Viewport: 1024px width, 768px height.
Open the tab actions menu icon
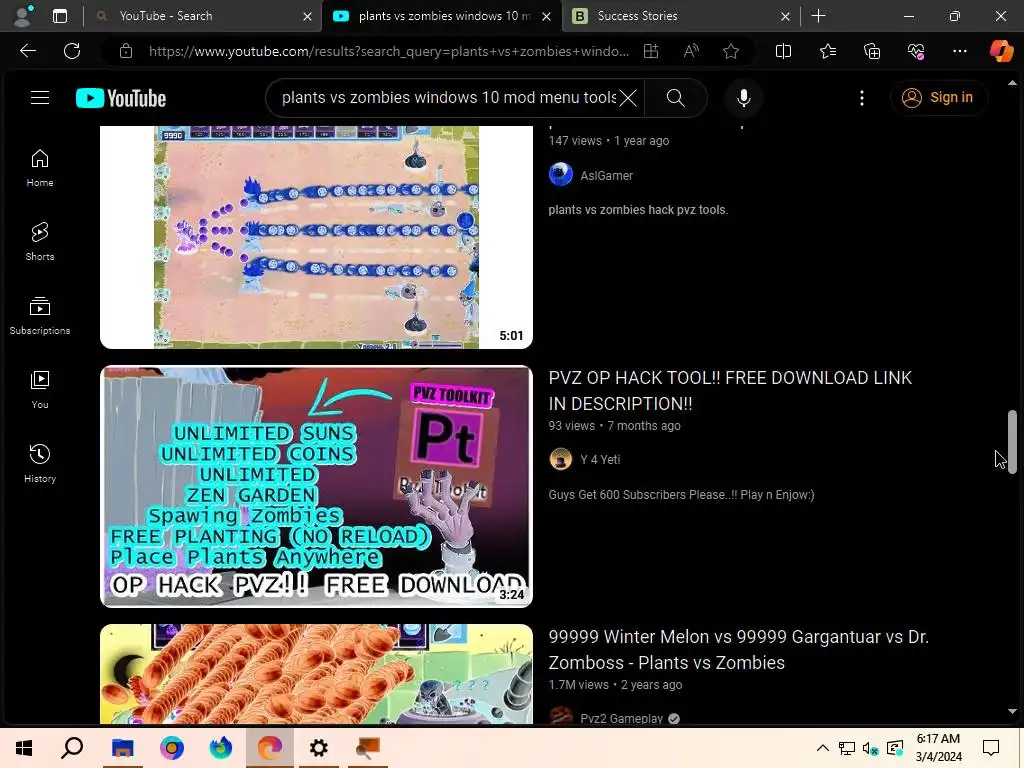(60, 16)
